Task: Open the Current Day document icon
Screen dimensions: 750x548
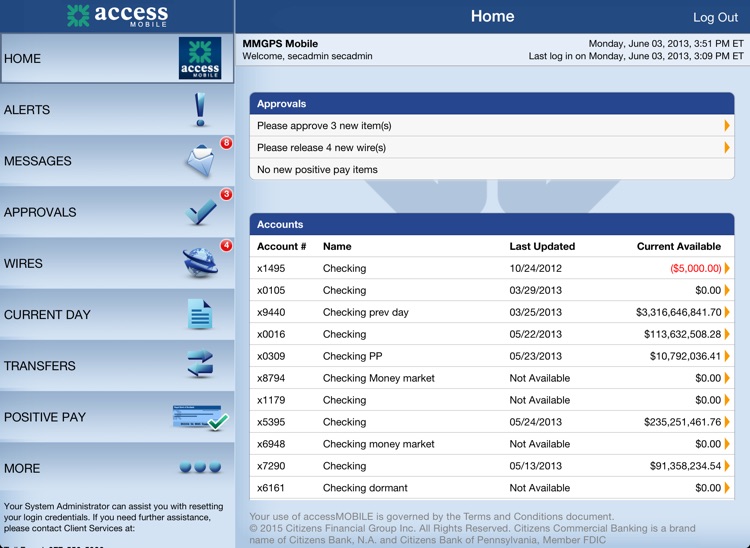Action: click(200, 314)
